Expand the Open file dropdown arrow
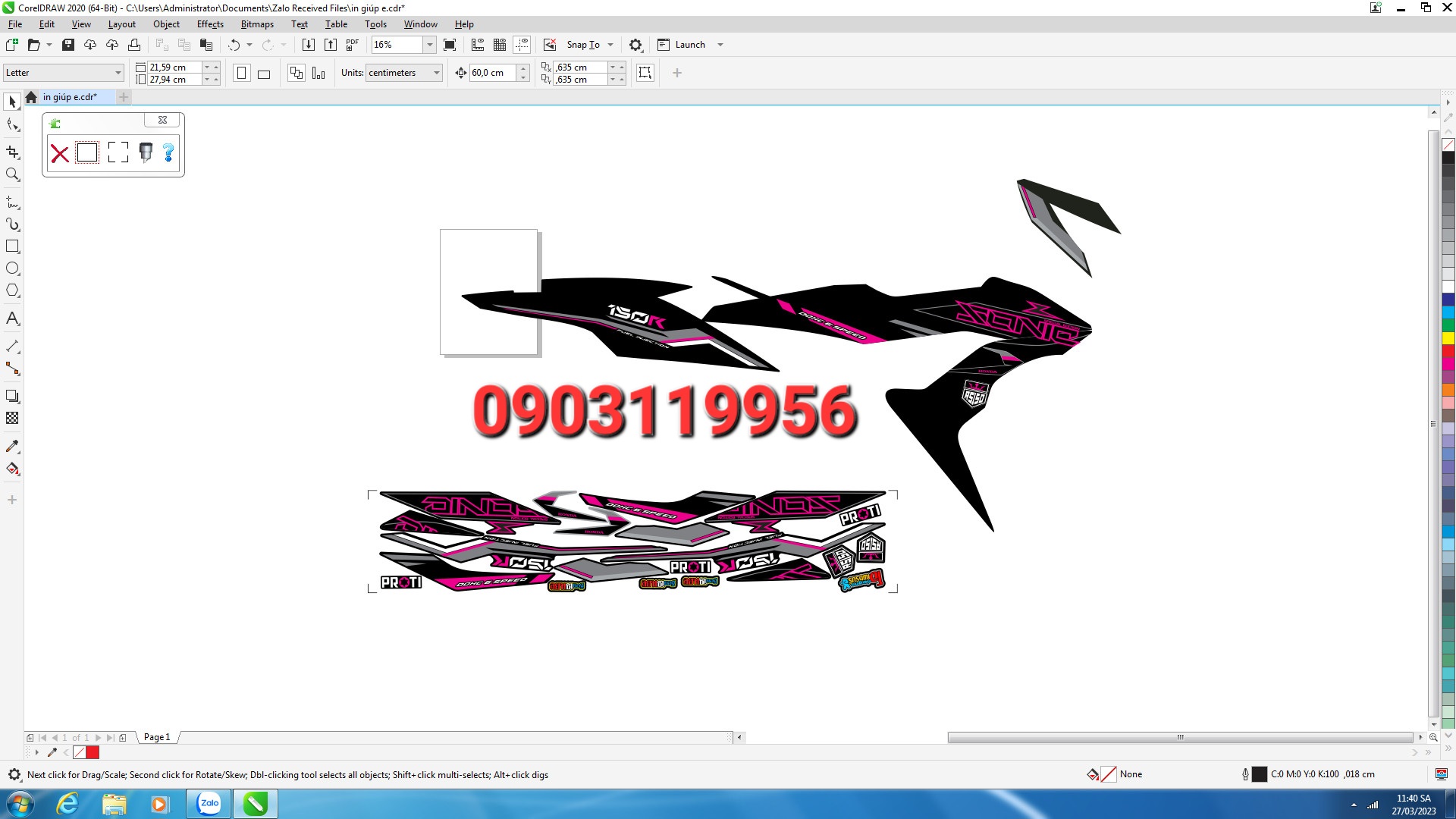This screenshot has width=1456, height=819. (49, 45)
